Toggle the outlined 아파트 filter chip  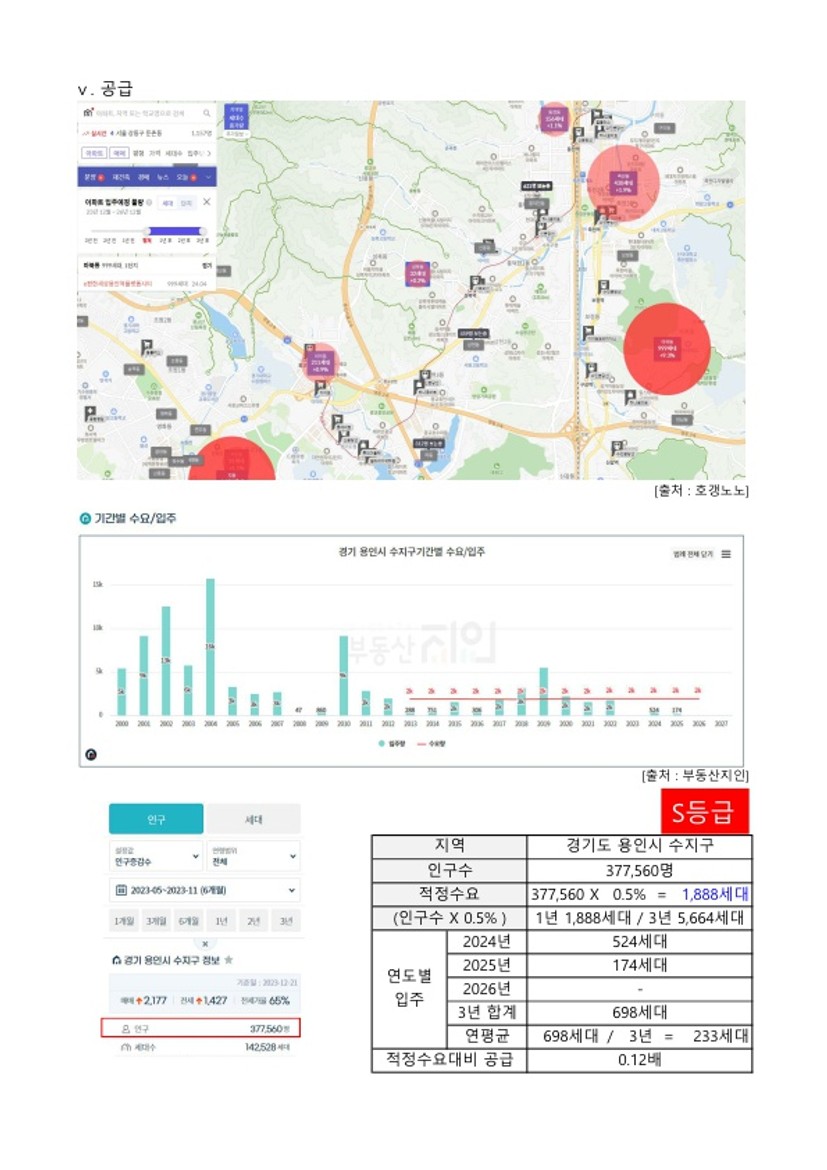(94, 152)
